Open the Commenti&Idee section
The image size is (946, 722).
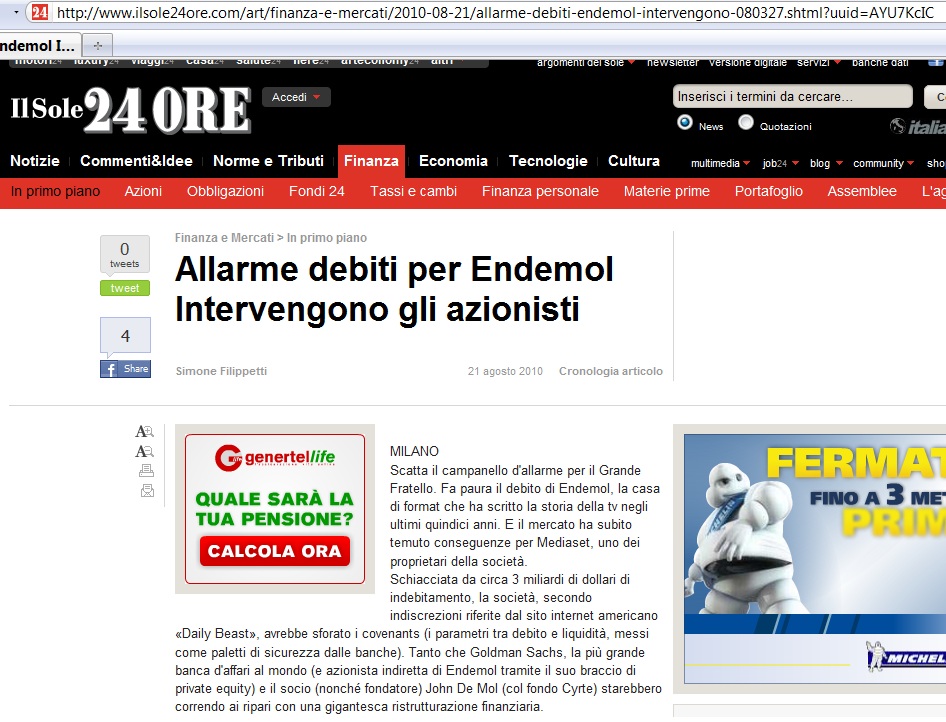point(136,161)
